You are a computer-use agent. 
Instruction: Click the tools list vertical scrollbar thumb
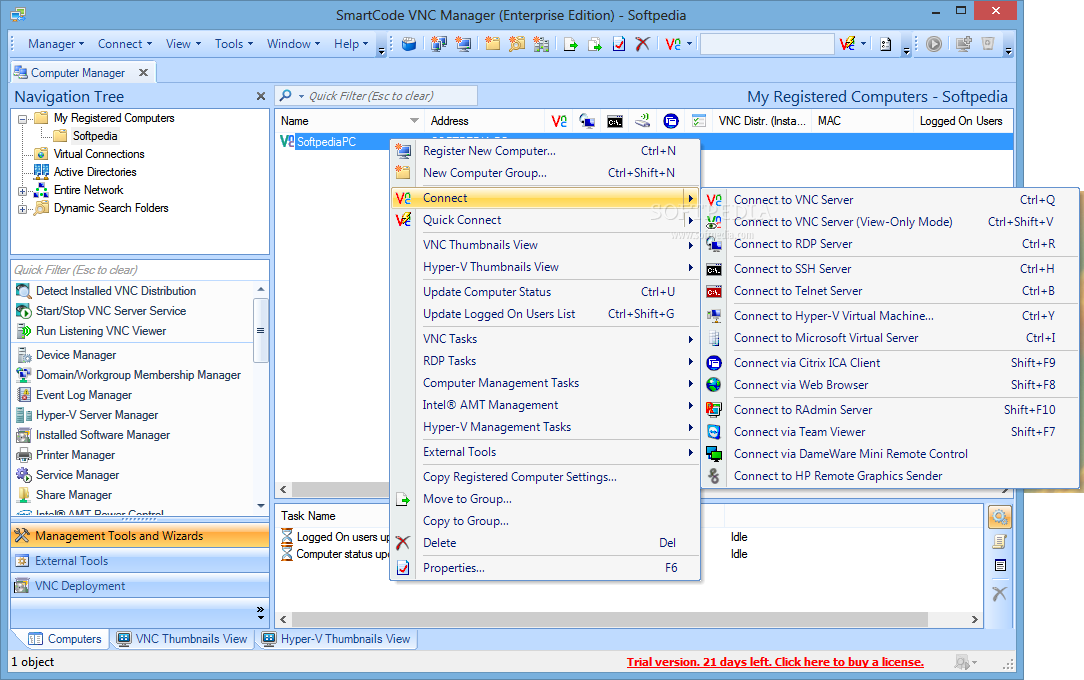click(x=261, y=330)
